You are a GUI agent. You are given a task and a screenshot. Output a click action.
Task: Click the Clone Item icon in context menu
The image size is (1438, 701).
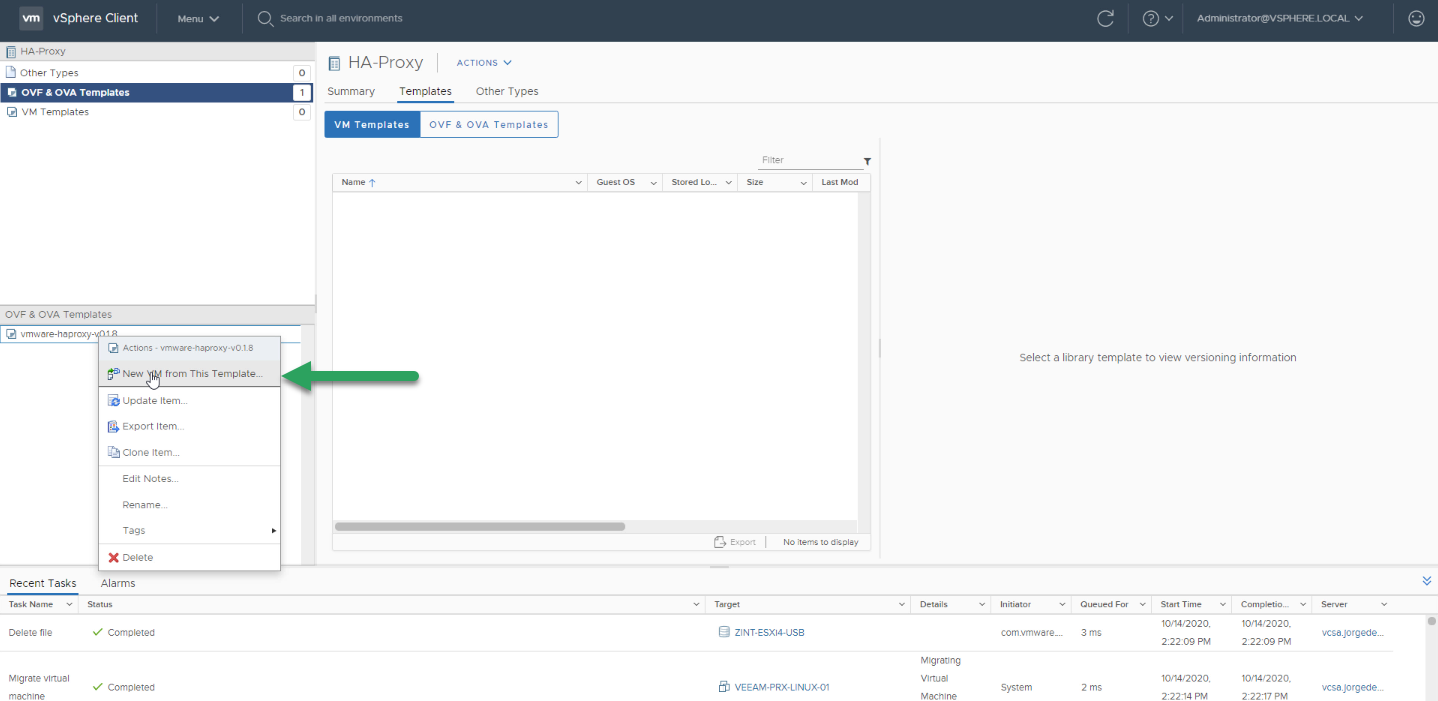(x=114, y=452)
